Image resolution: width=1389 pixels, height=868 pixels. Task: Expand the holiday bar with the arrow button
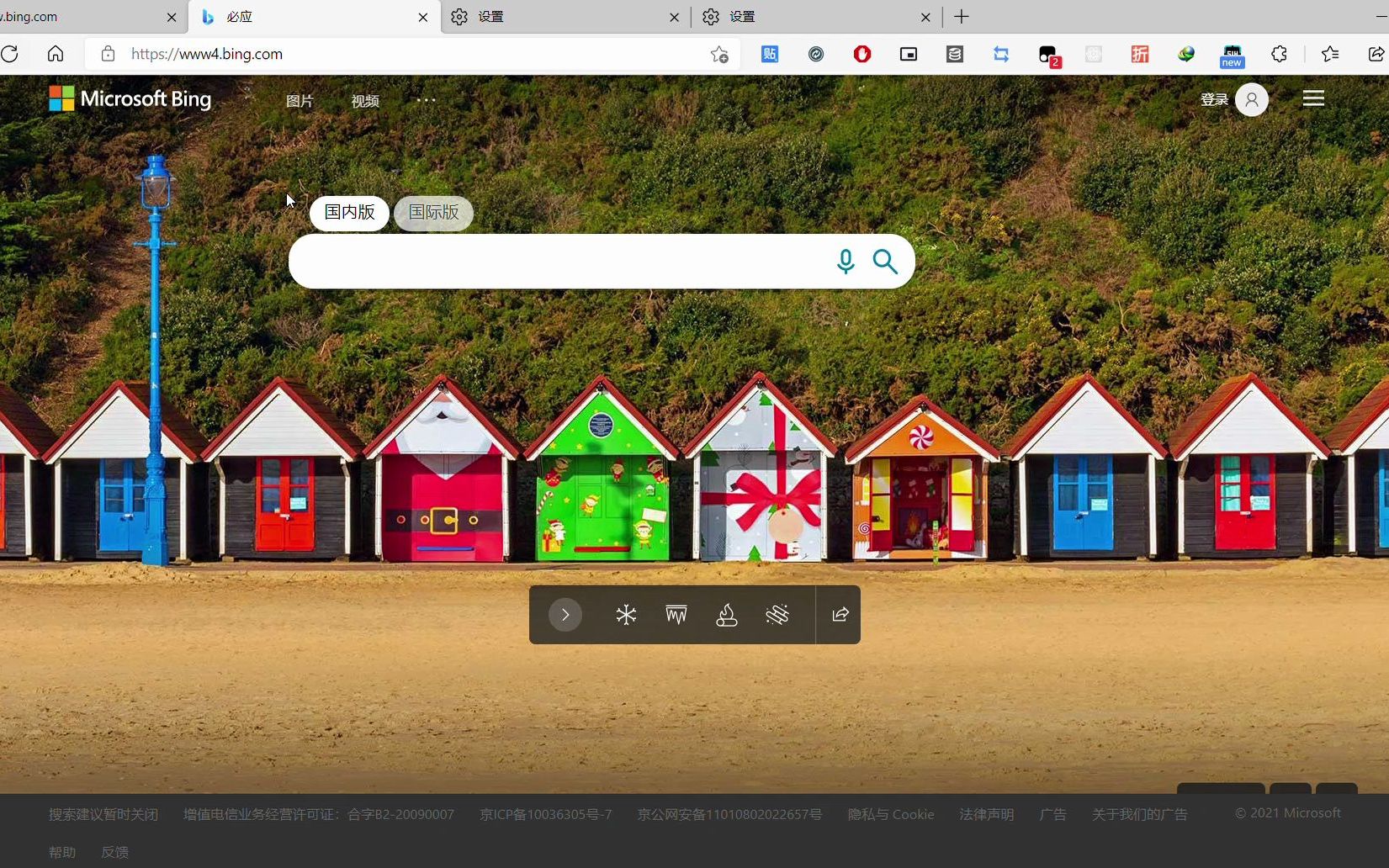click(x=565, y=615)
